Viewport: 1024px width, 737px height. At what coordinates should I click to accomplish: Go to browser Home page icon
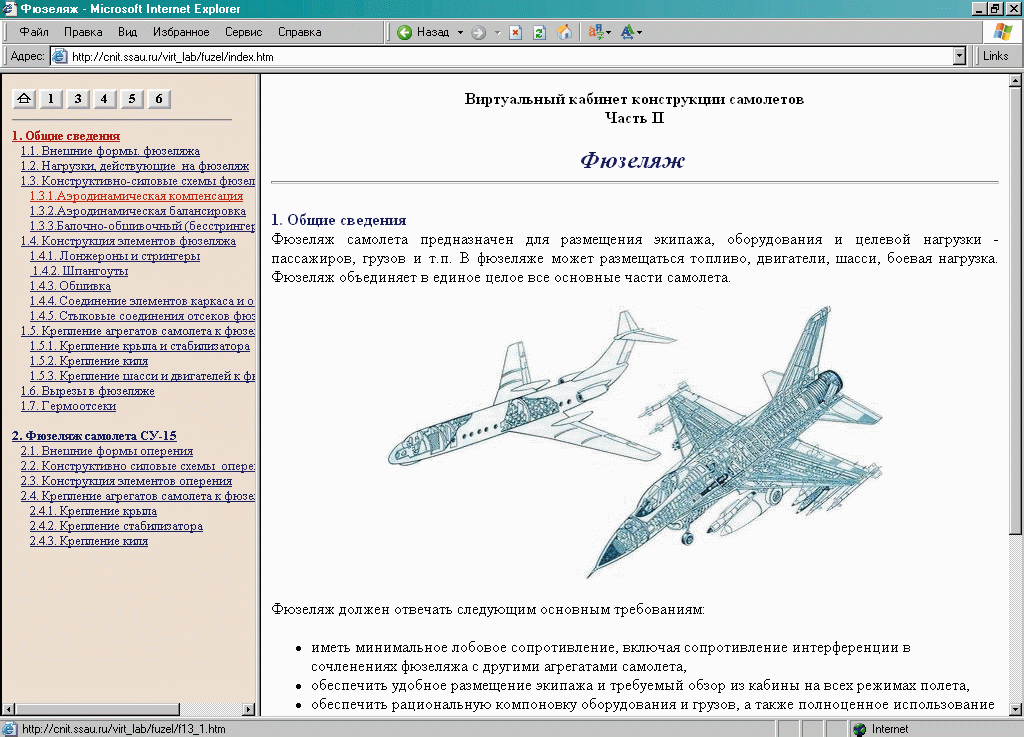click(565, 32)
